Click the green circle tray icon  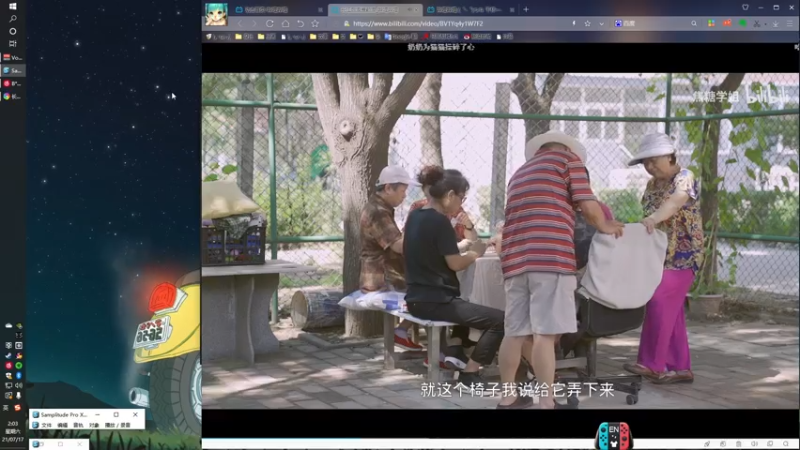tap(19, 365)
